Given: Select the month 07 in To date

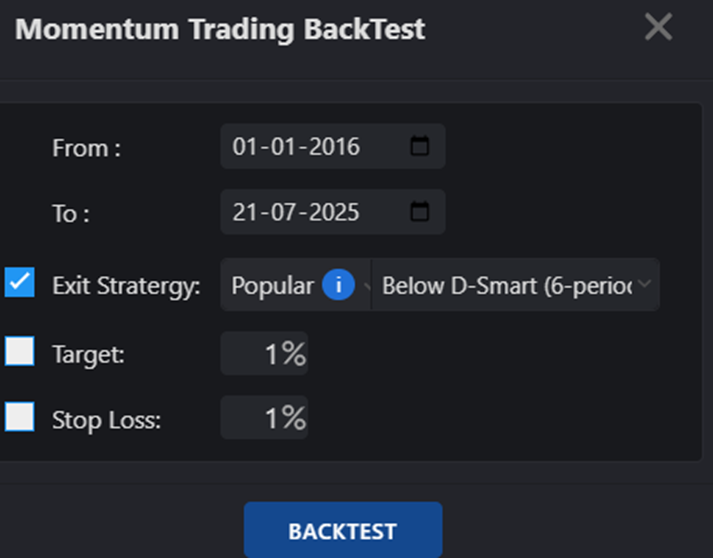Looking at the screenshot, I should (x=284, y=212).
